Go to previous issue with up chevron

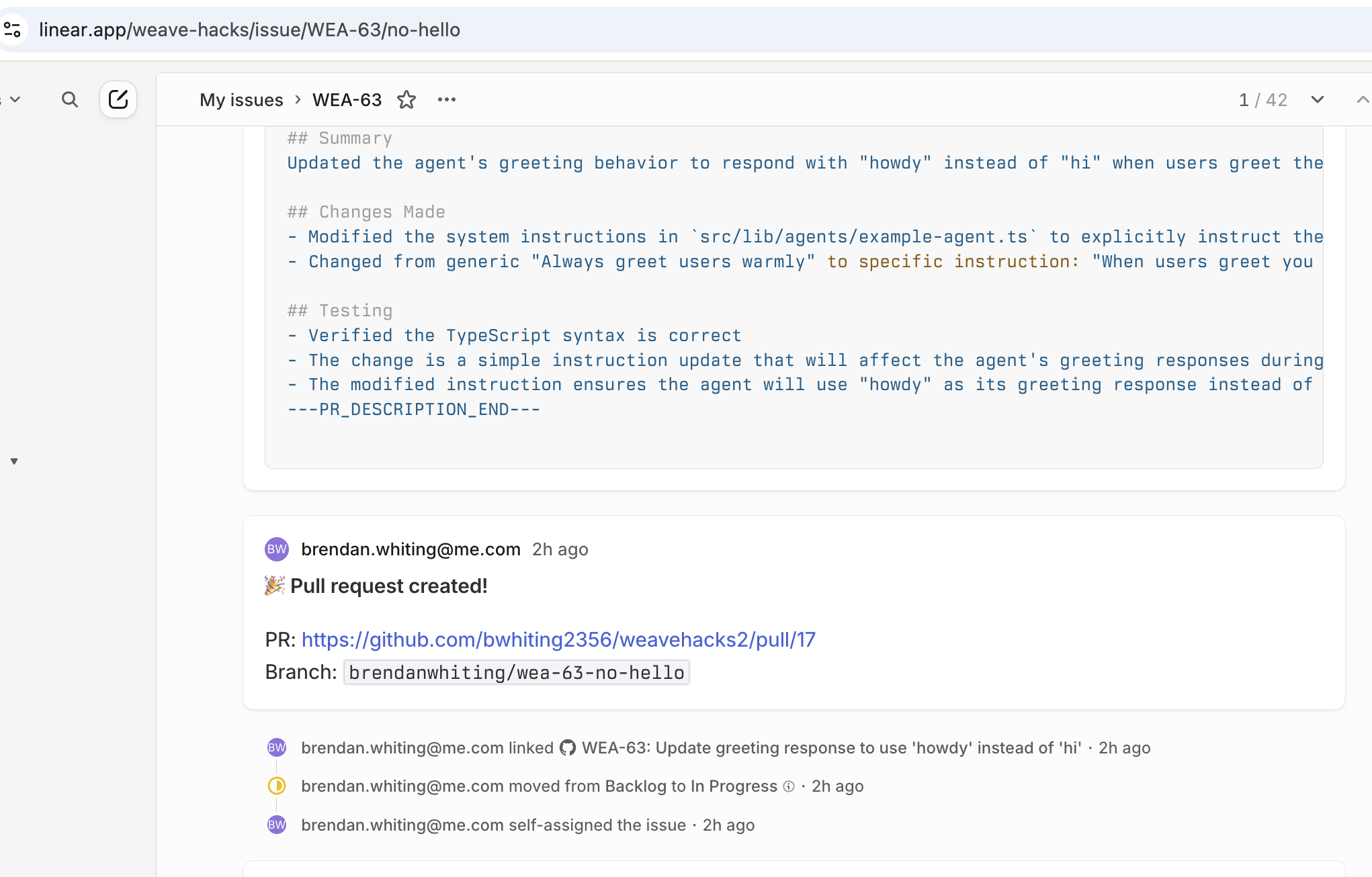click(x=1362, y=100)
